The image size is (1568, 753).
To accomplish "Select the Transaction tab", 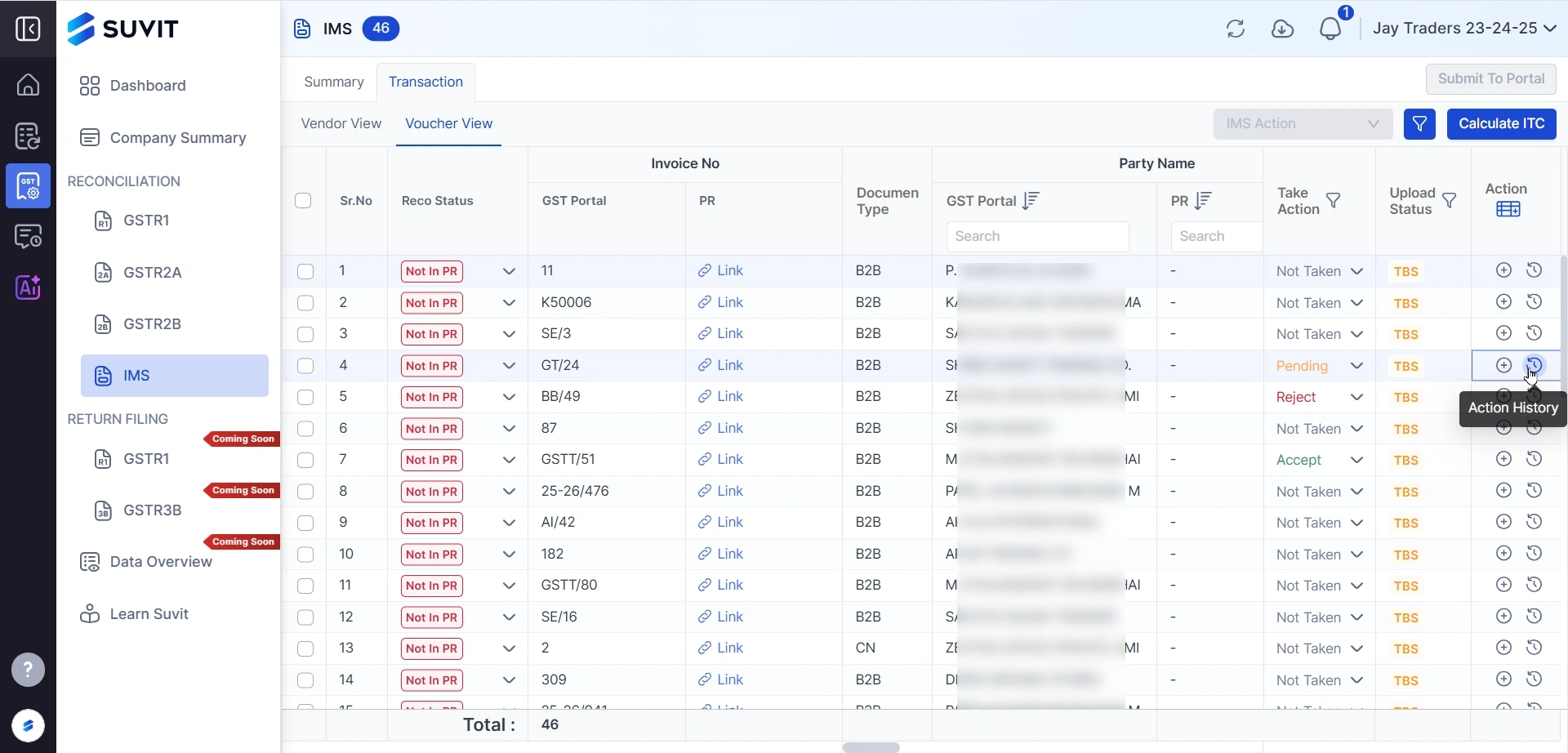I will pyautogui.click(x=425, y=82).
